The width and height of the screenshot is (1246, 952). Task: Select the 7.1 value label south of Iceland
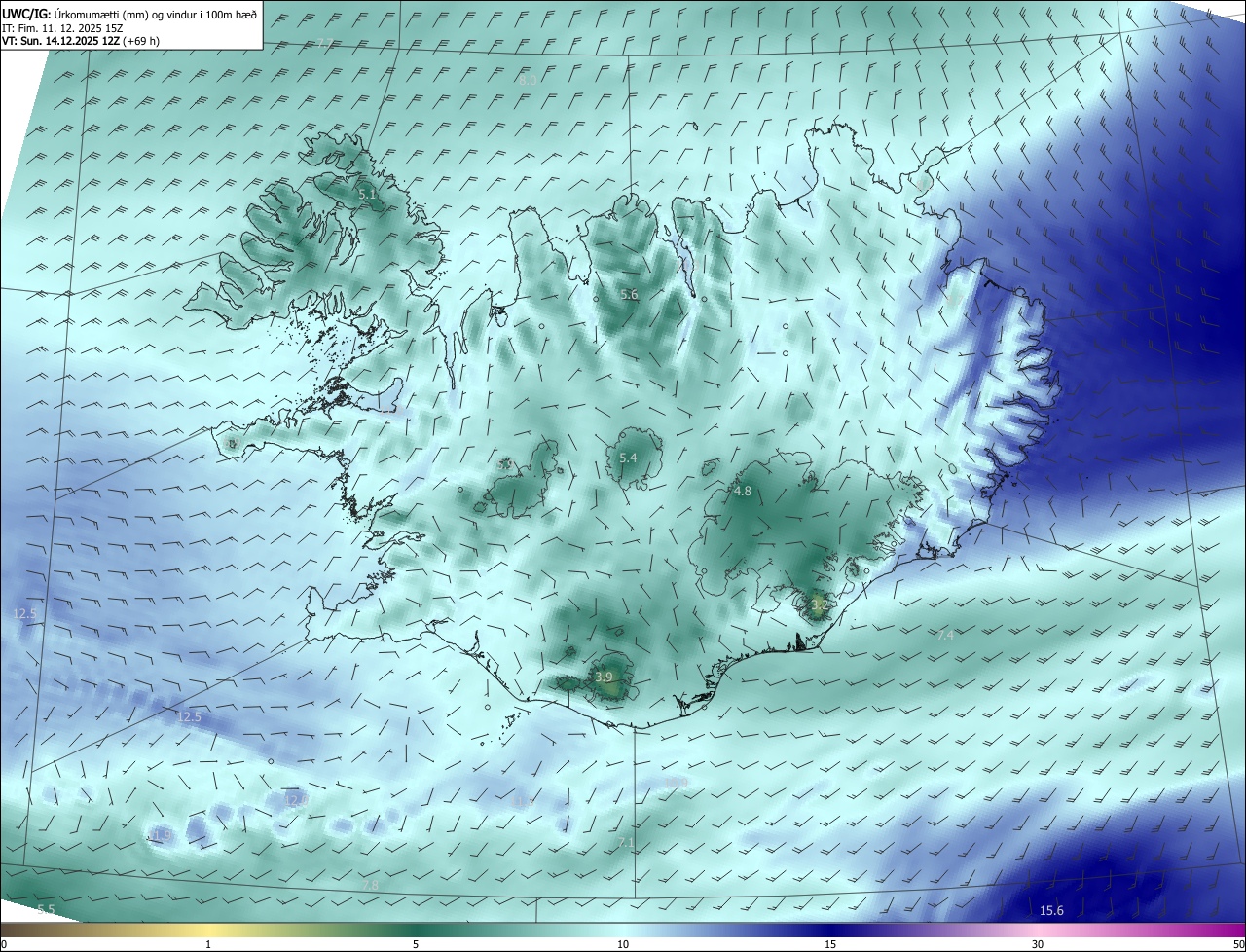pos(625,842)
